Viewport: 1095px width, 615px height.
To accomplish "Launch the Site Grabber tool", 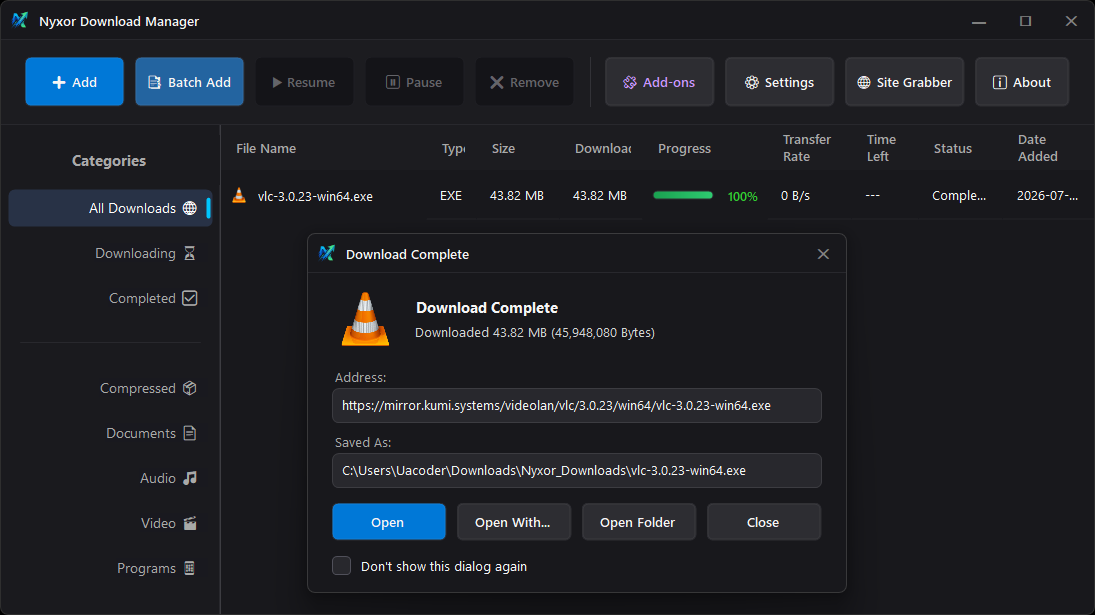I will tap(904, 82).
